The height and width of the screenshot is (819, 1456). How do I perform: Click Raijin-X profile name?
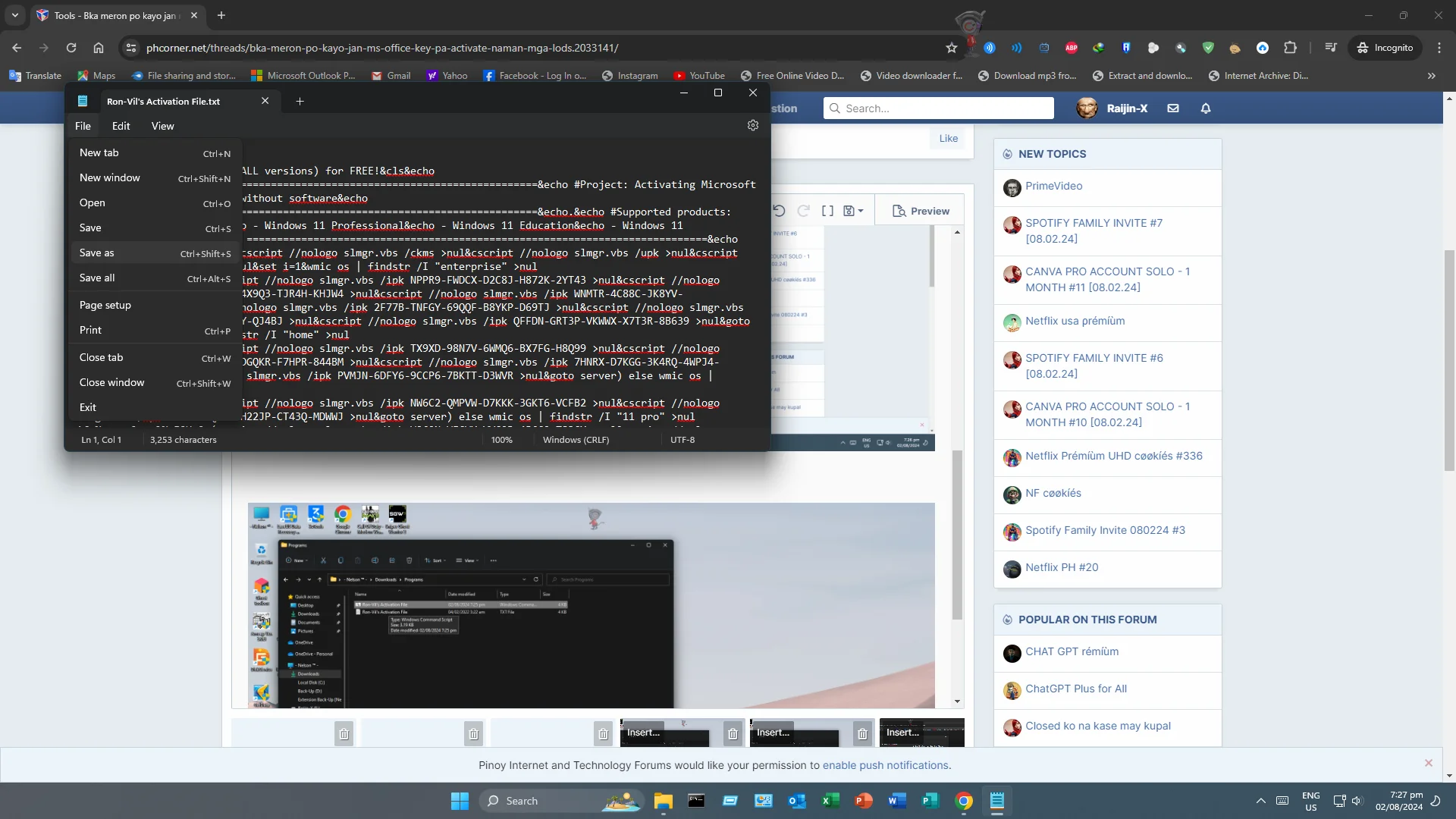pos(1127,108)
